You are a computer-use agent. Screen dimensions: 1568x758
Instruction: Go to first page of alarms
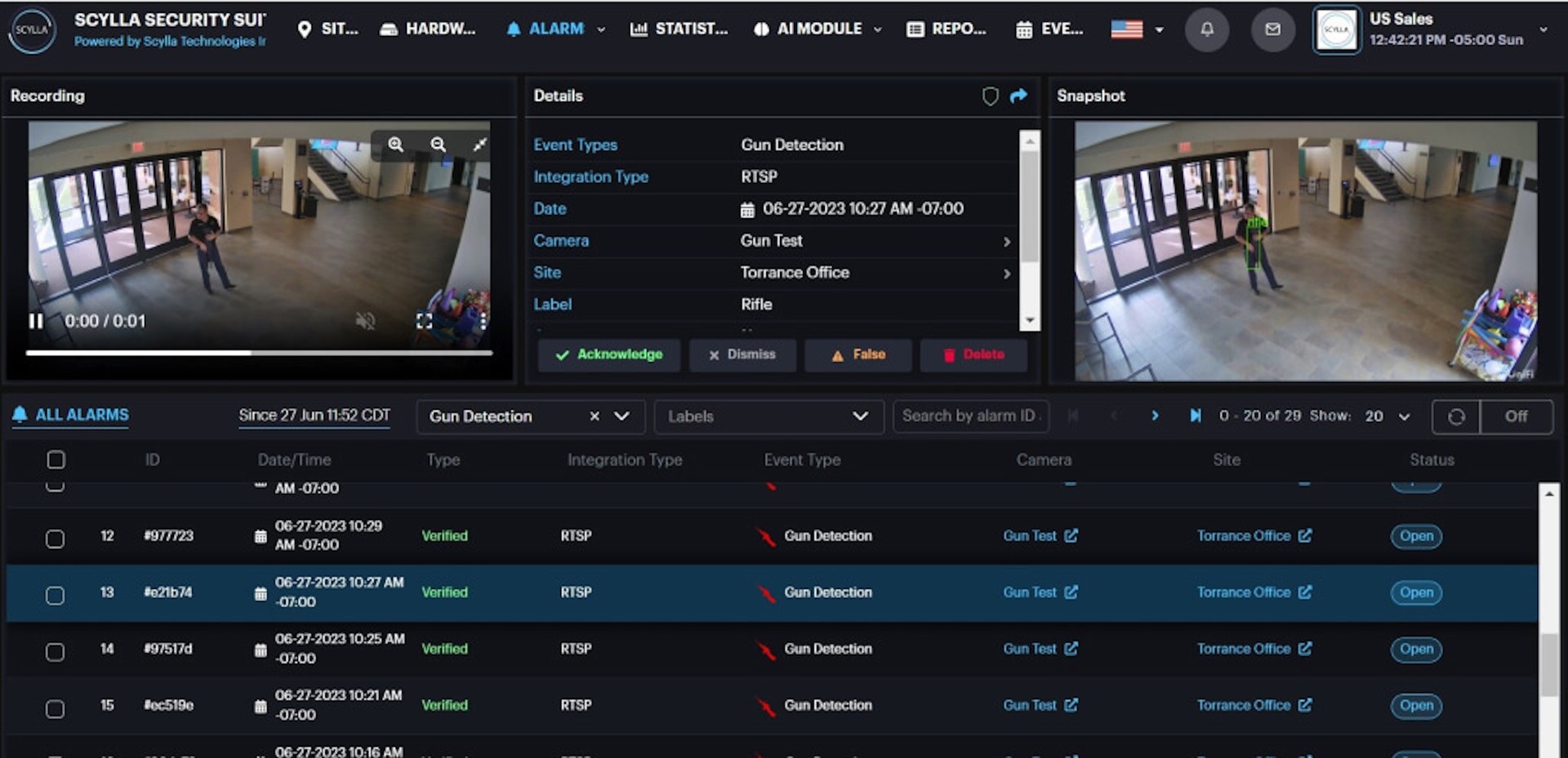click(1073, 416)
